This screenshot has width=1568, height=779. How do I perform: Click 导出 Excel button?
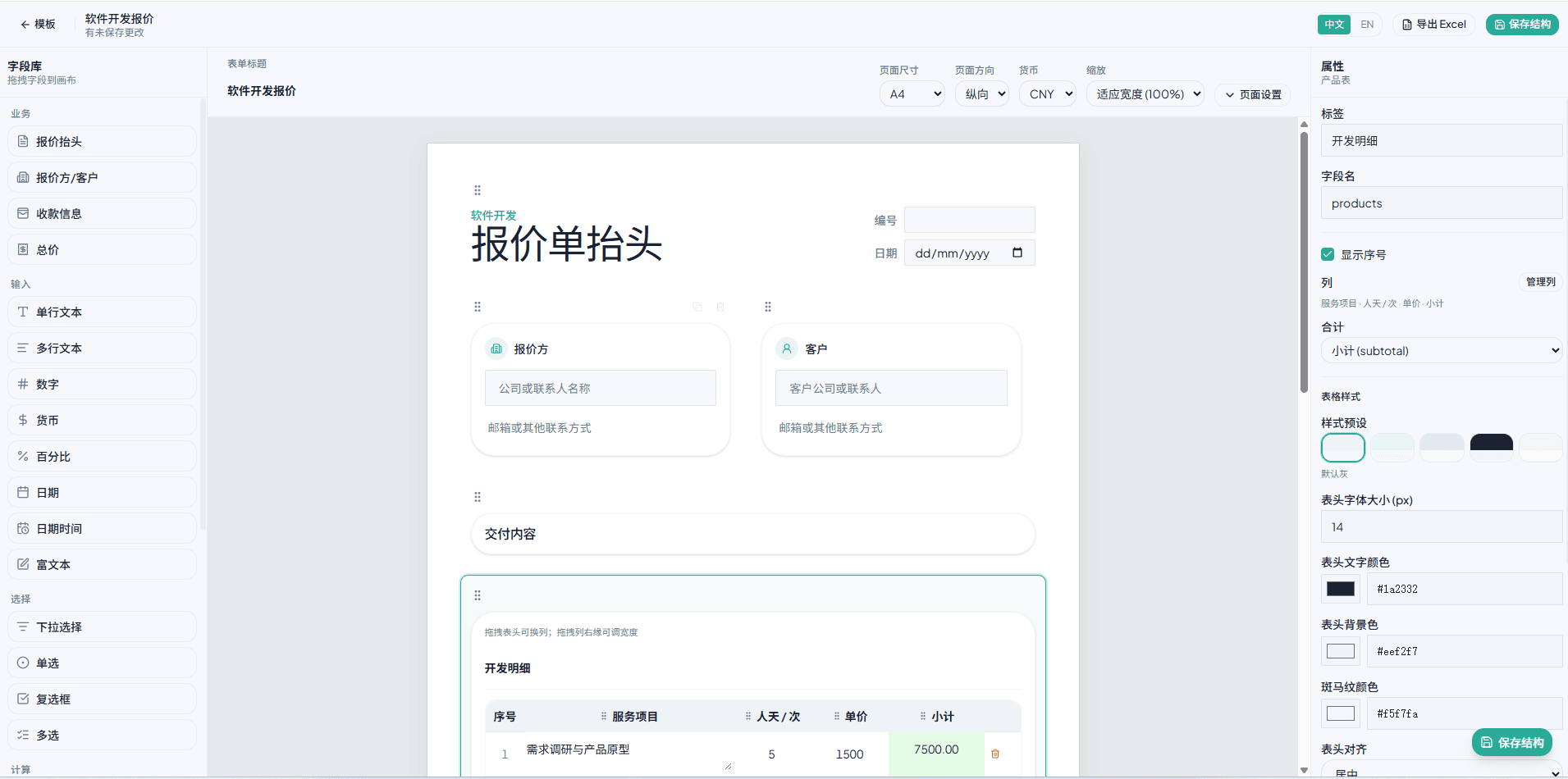[1434, 25]
